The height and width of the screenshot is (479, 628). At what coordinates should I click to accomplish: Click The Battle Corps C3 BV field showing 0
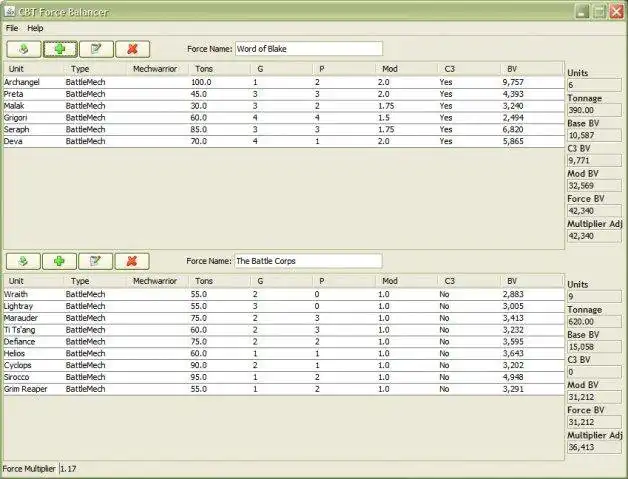(594, 372)
